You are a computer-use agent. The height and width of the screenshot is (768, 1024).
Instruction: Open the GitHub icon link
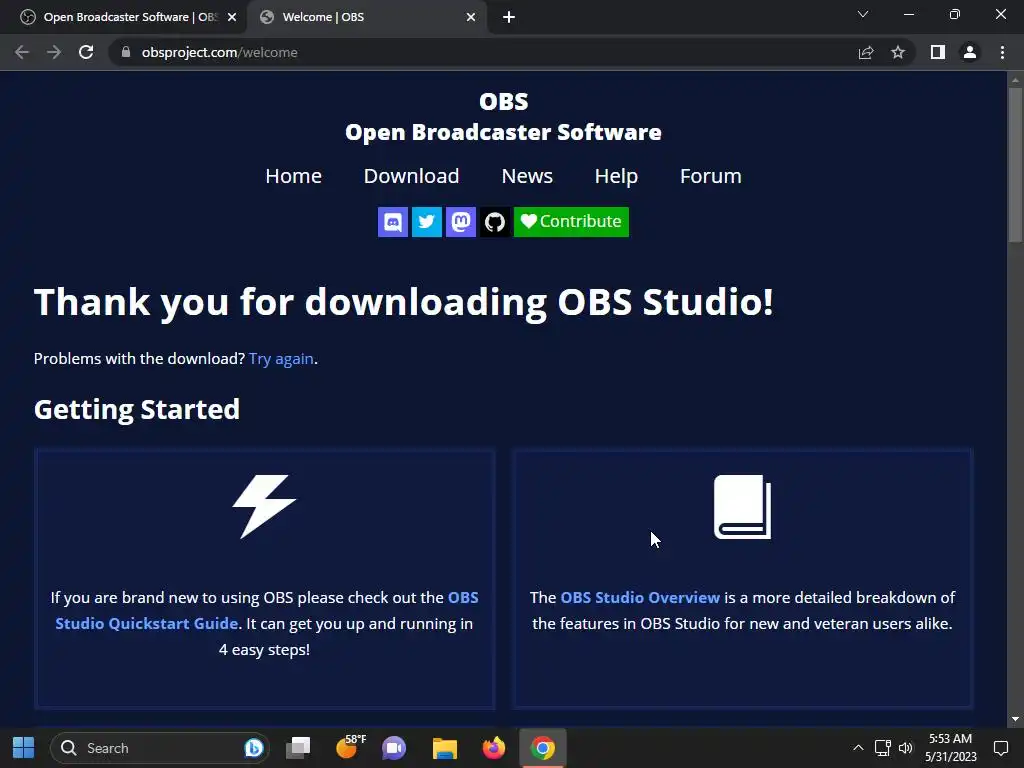[x=494, y=222]
